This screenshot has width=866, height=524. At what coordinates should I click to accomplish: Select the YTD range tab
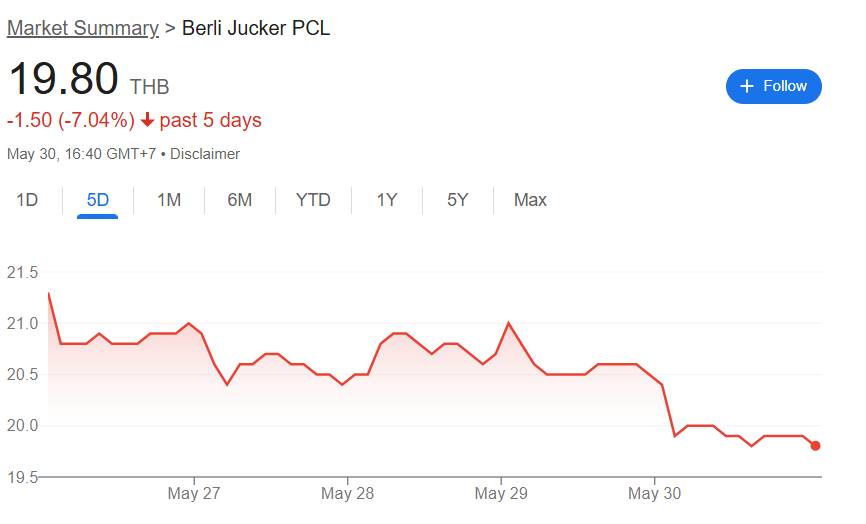pos(313,200)
